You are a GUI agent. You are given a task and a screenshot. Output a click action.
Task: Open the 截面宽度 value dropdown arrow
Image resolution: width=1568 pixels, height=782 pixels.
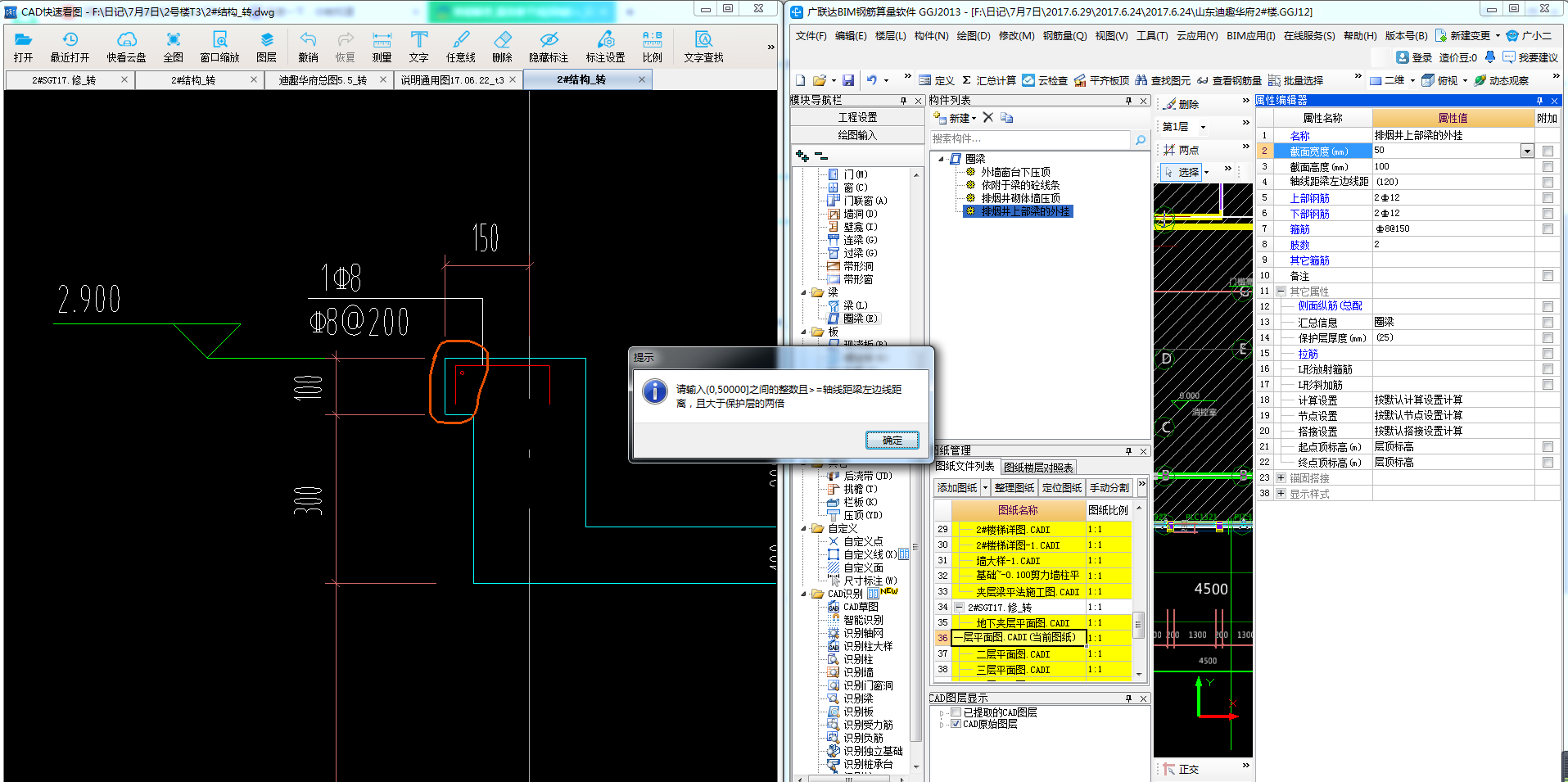click(1527, 151)
